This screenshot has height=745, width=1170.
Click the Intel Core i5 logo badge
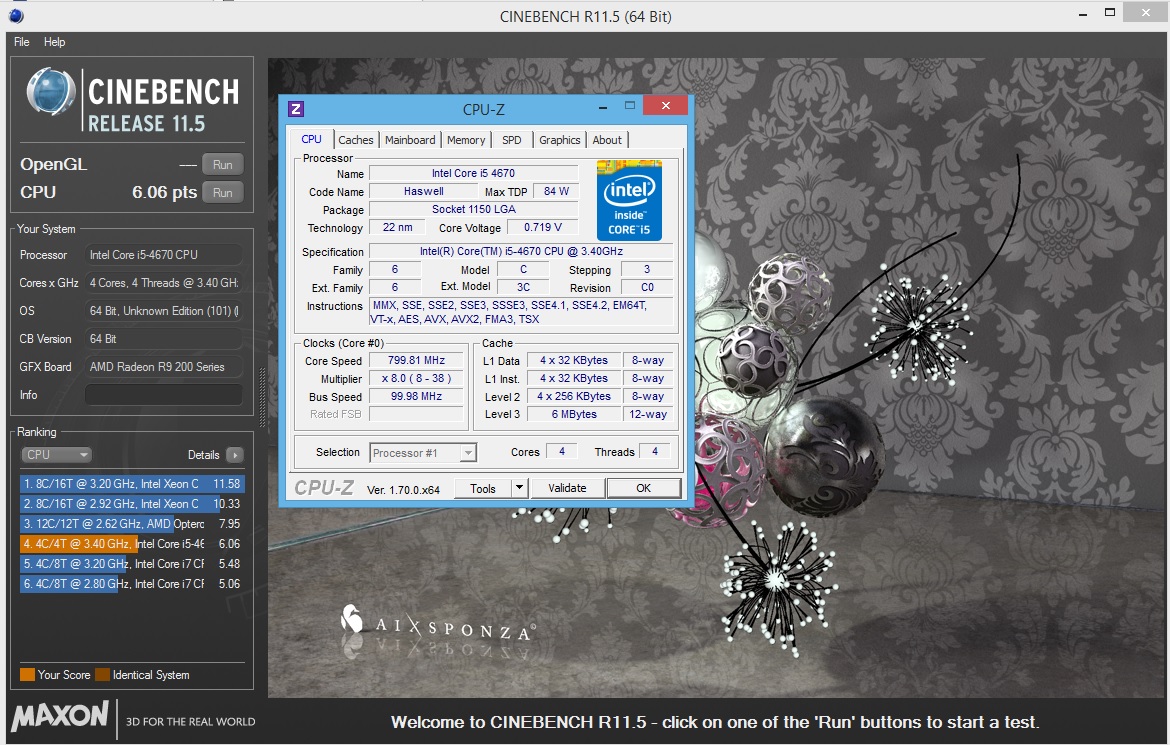629,199
